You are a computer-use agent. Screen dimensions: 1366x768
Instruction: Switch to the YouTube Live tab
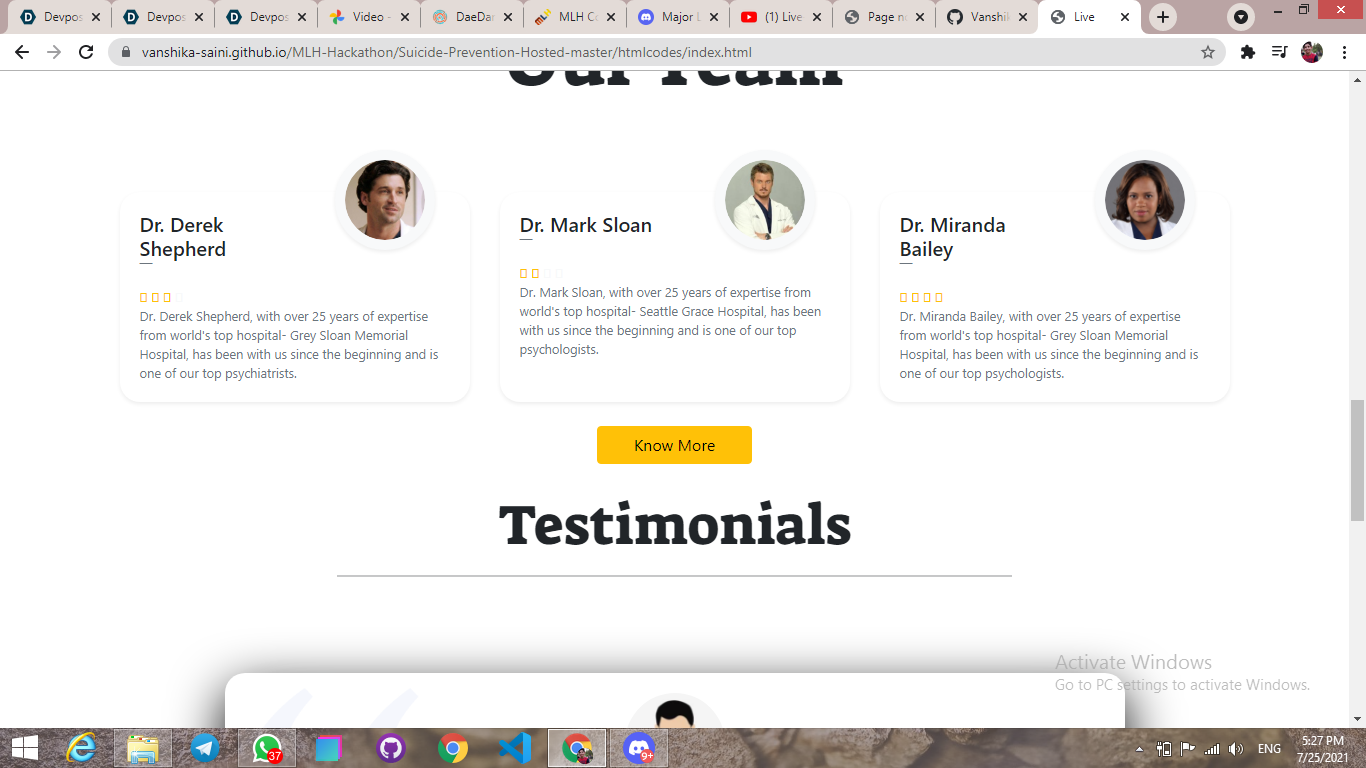[x=782, y=17]
